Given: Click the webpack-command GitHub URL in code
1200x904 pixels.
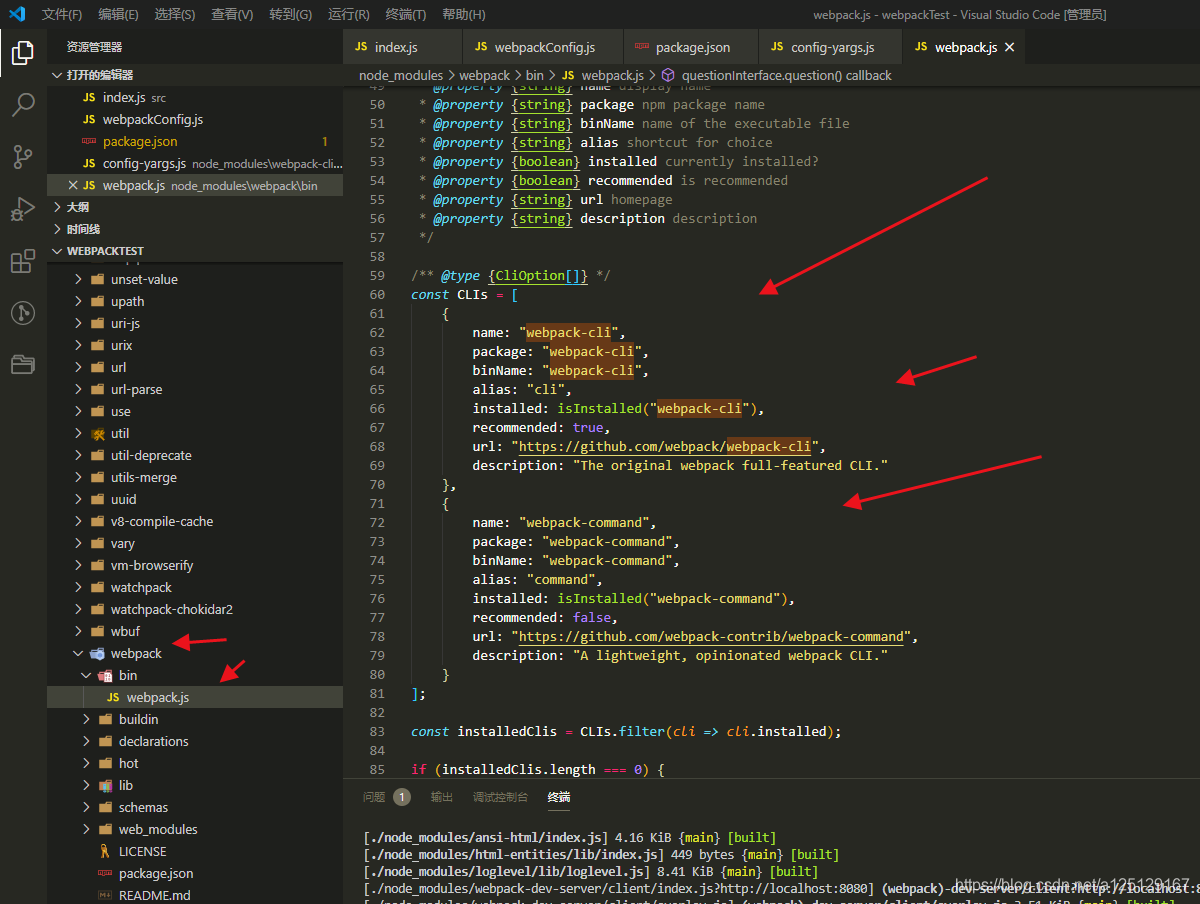Looking at the screenshot, I should pyautogui.click(x=711, y=637).
